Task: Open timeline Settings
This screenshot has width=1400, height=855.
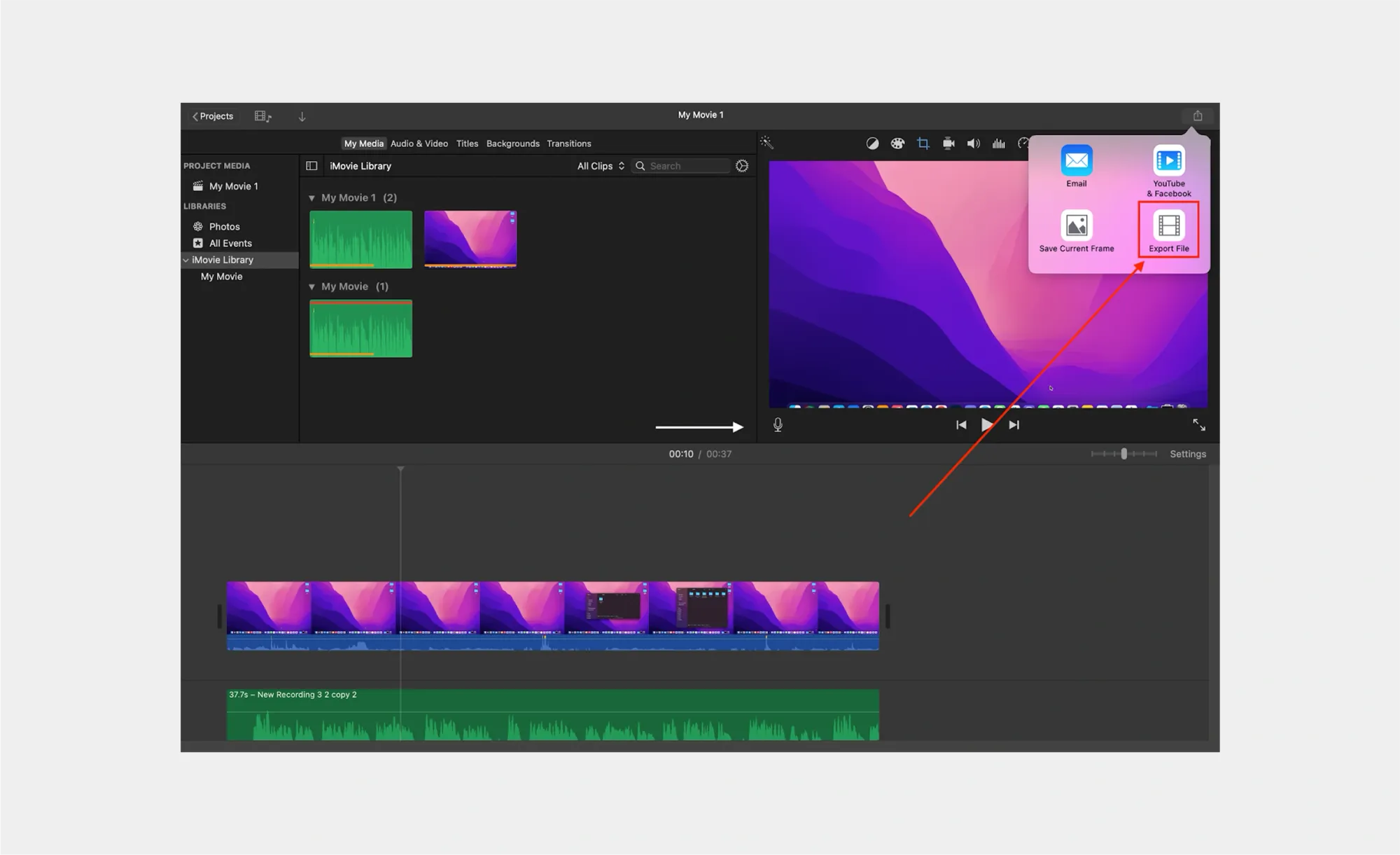Action: 1187,454
